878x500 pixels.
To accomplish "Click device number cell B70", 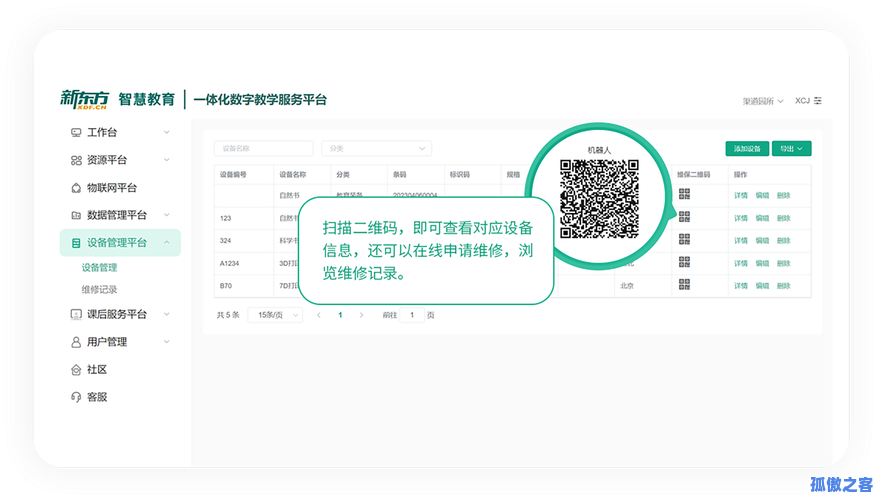I will click(x=226, y=286).
